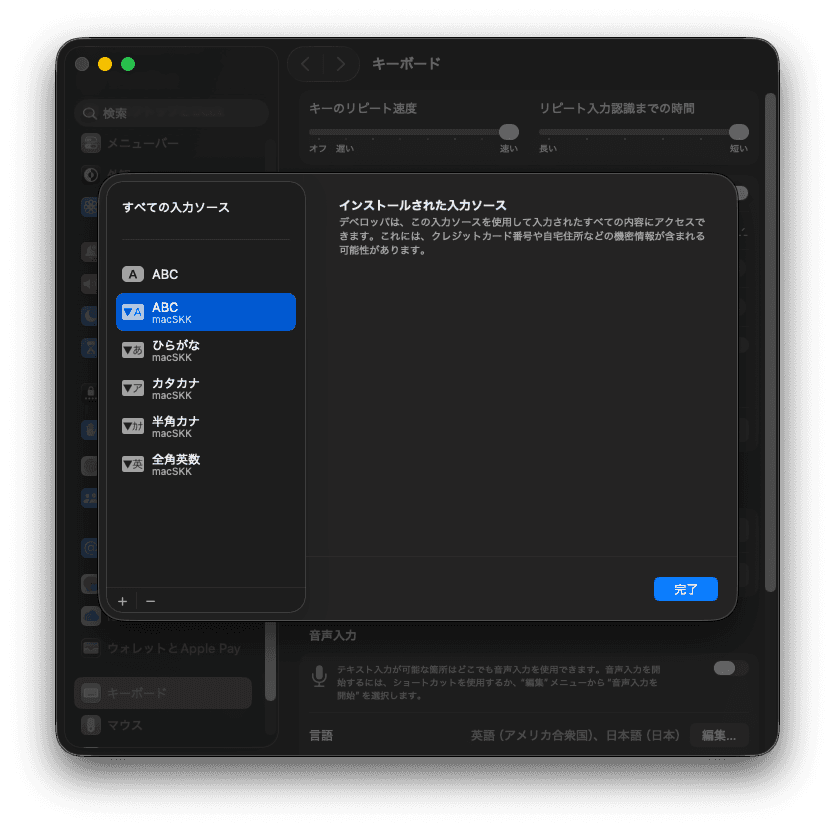
Task: Select カタカナ macSKK input source
Action: pos(206,388)
